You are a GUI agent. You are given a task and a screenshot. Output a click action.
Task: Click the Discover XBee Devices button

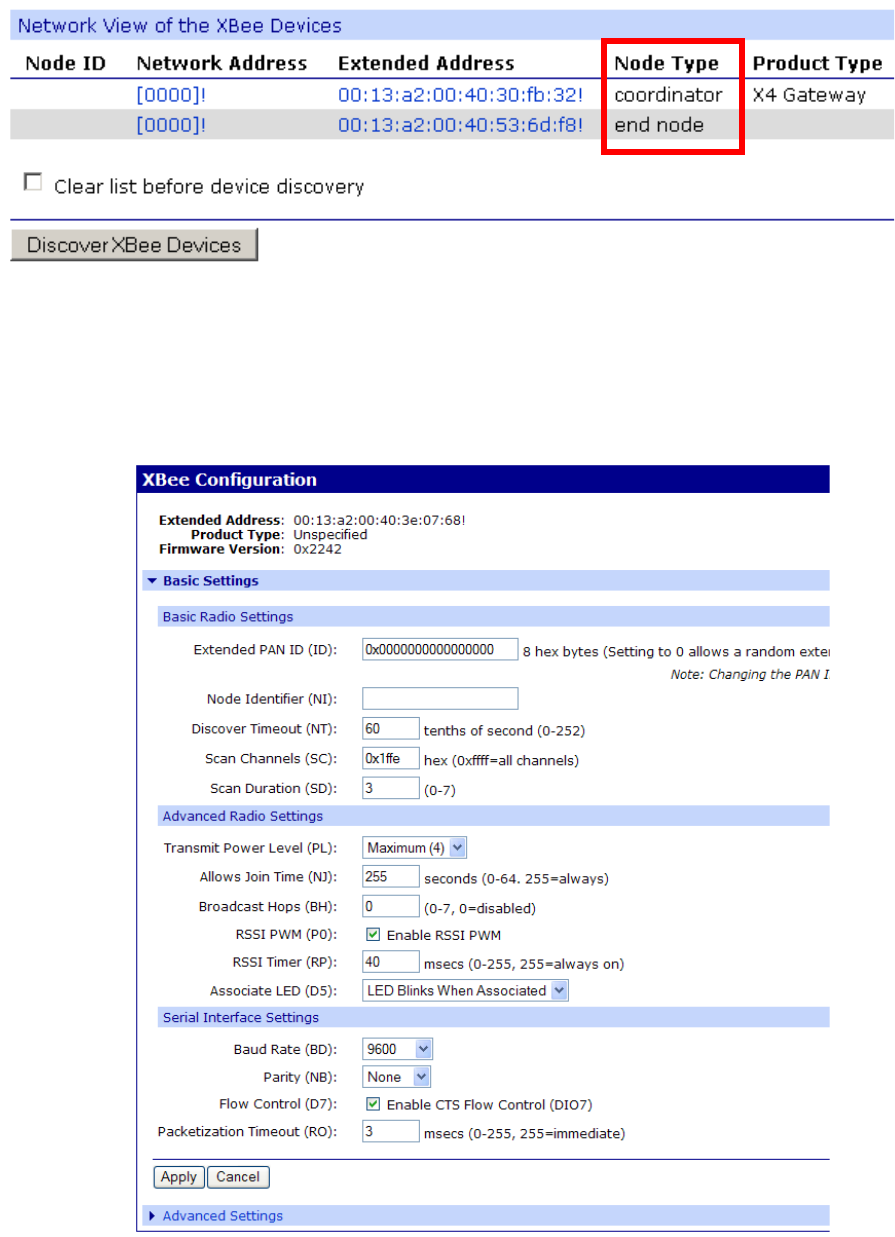(134, 245)
